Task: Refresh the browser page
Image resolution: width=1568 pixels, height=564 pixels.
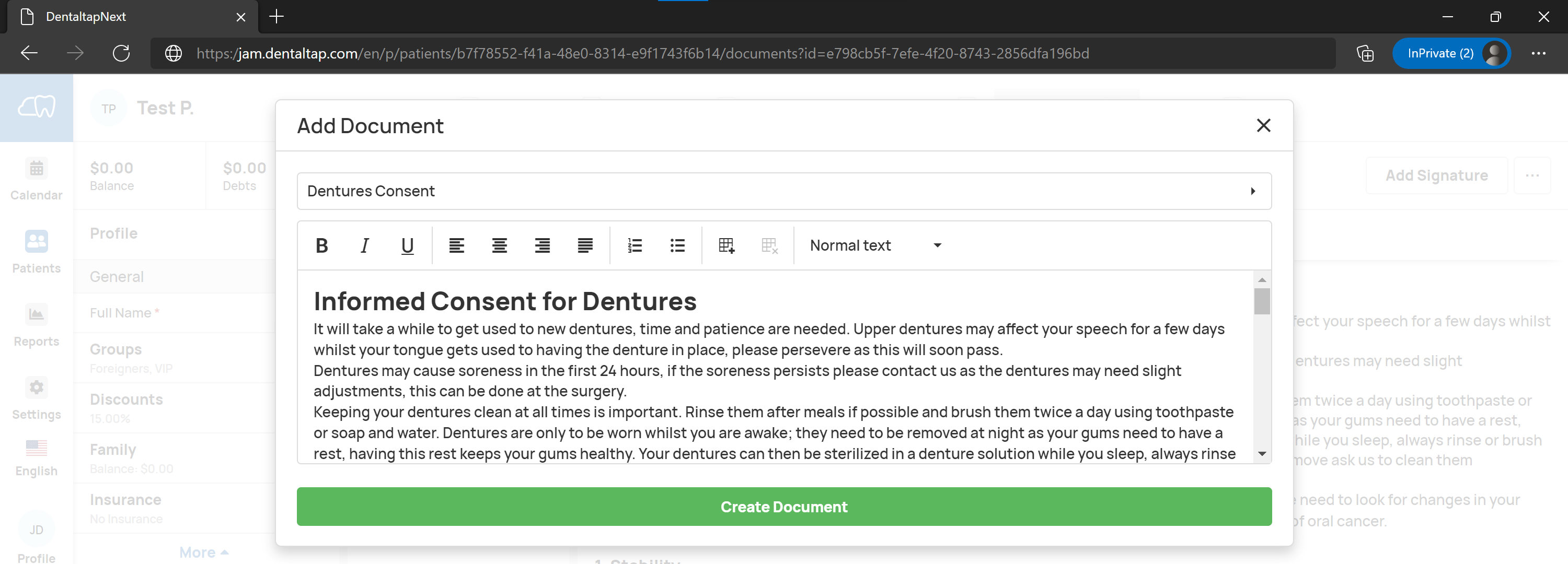Action: click(x=121, y=53)
